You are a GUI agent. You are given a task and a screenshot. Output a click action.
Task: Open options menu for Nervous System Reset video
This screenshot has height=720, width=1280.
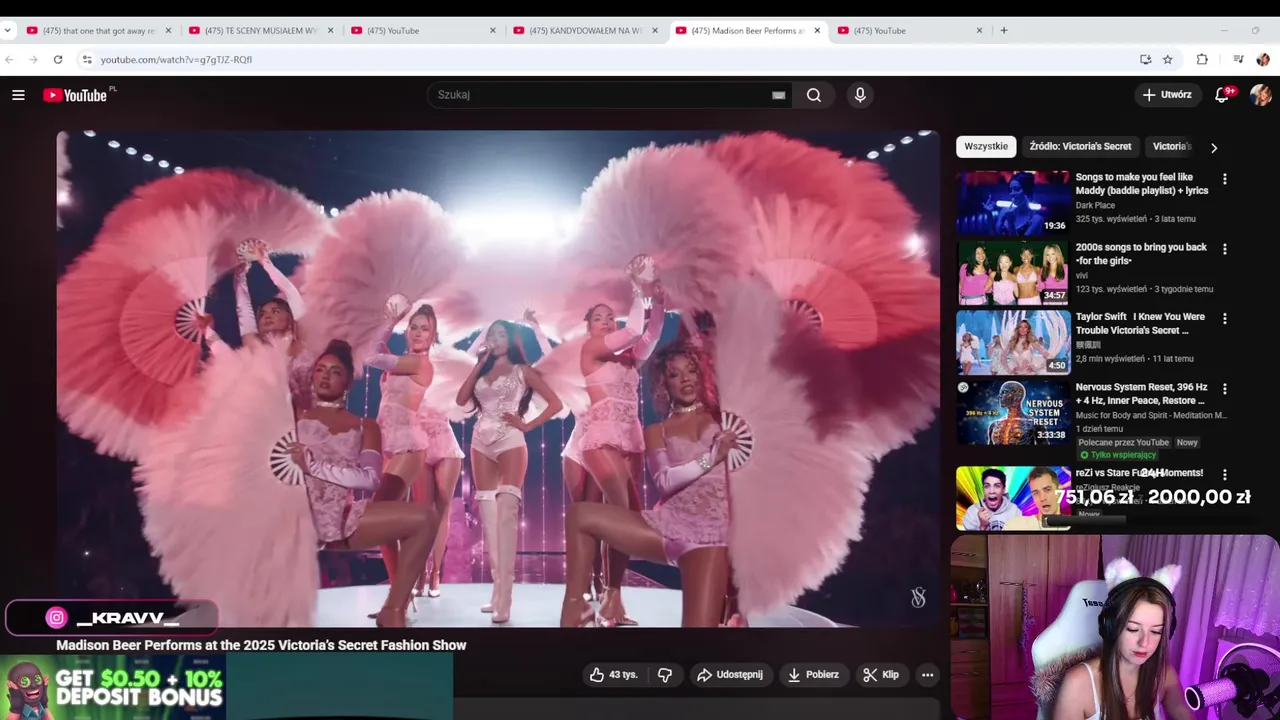[x=1224, y=389]
